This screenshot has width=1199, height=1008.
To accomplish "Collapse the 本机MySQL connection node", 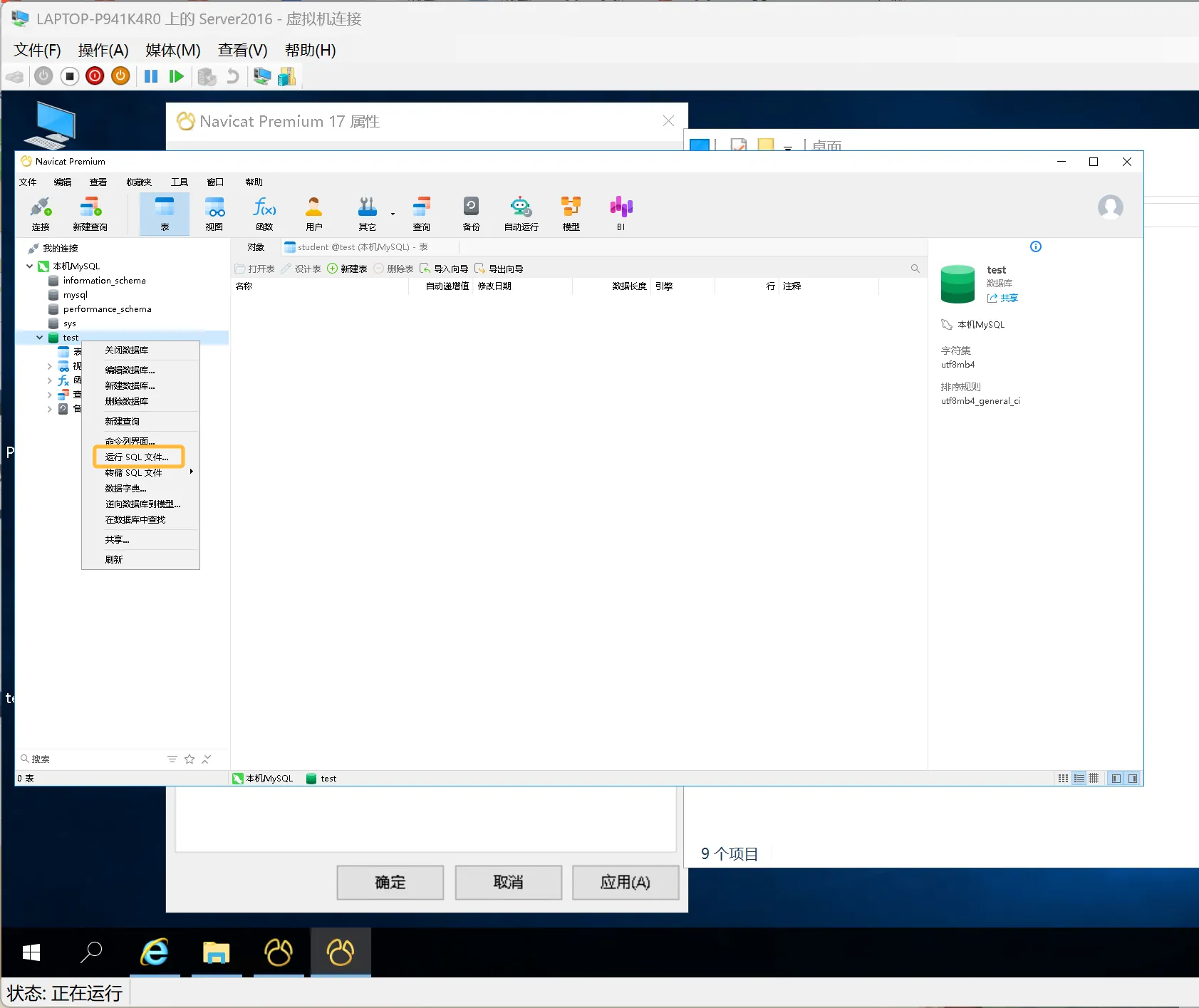I will 29,266.
